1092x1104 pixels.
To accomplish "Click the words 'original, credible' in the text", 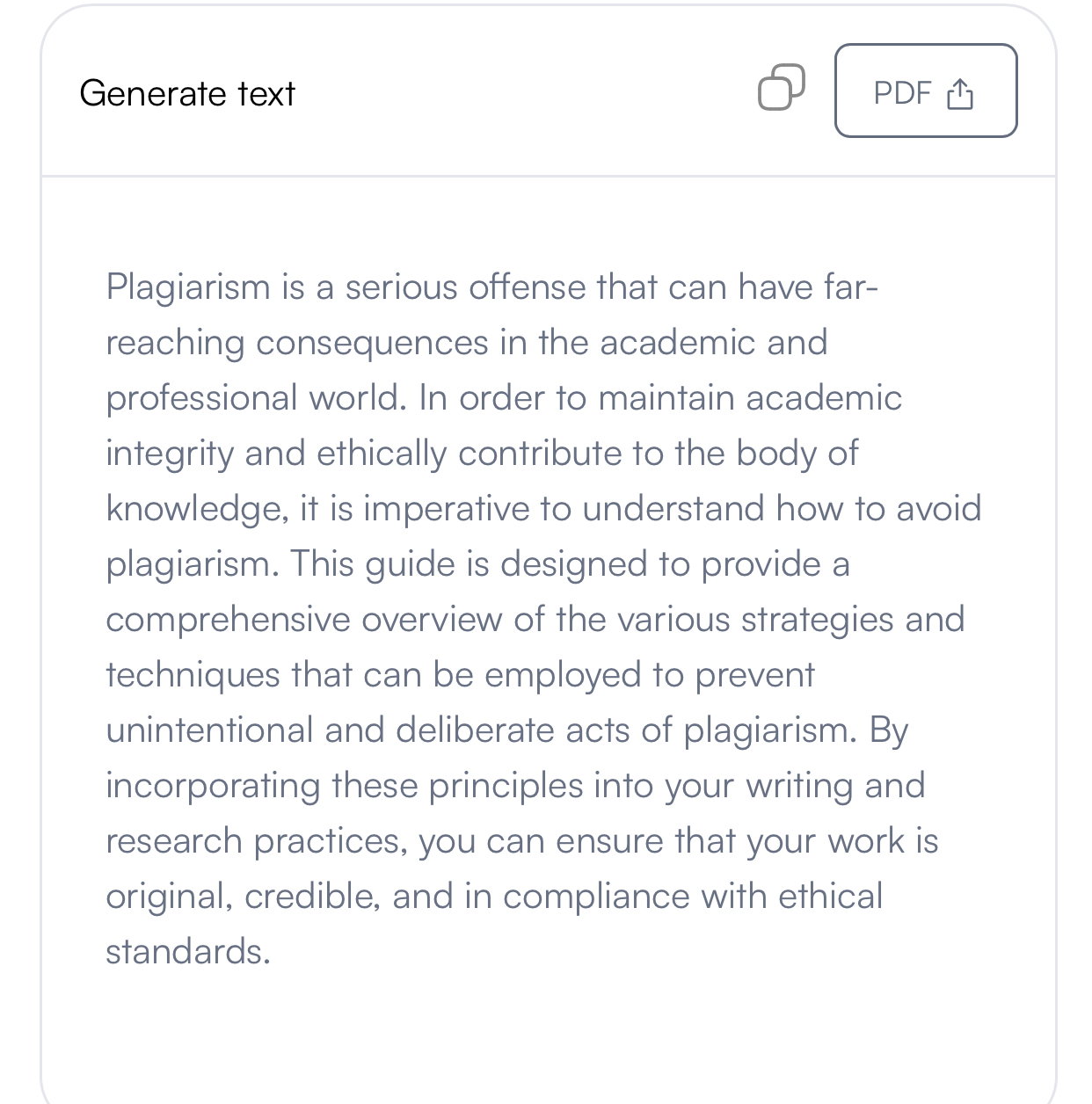I will pyautogui.click(x=244, y=897).
